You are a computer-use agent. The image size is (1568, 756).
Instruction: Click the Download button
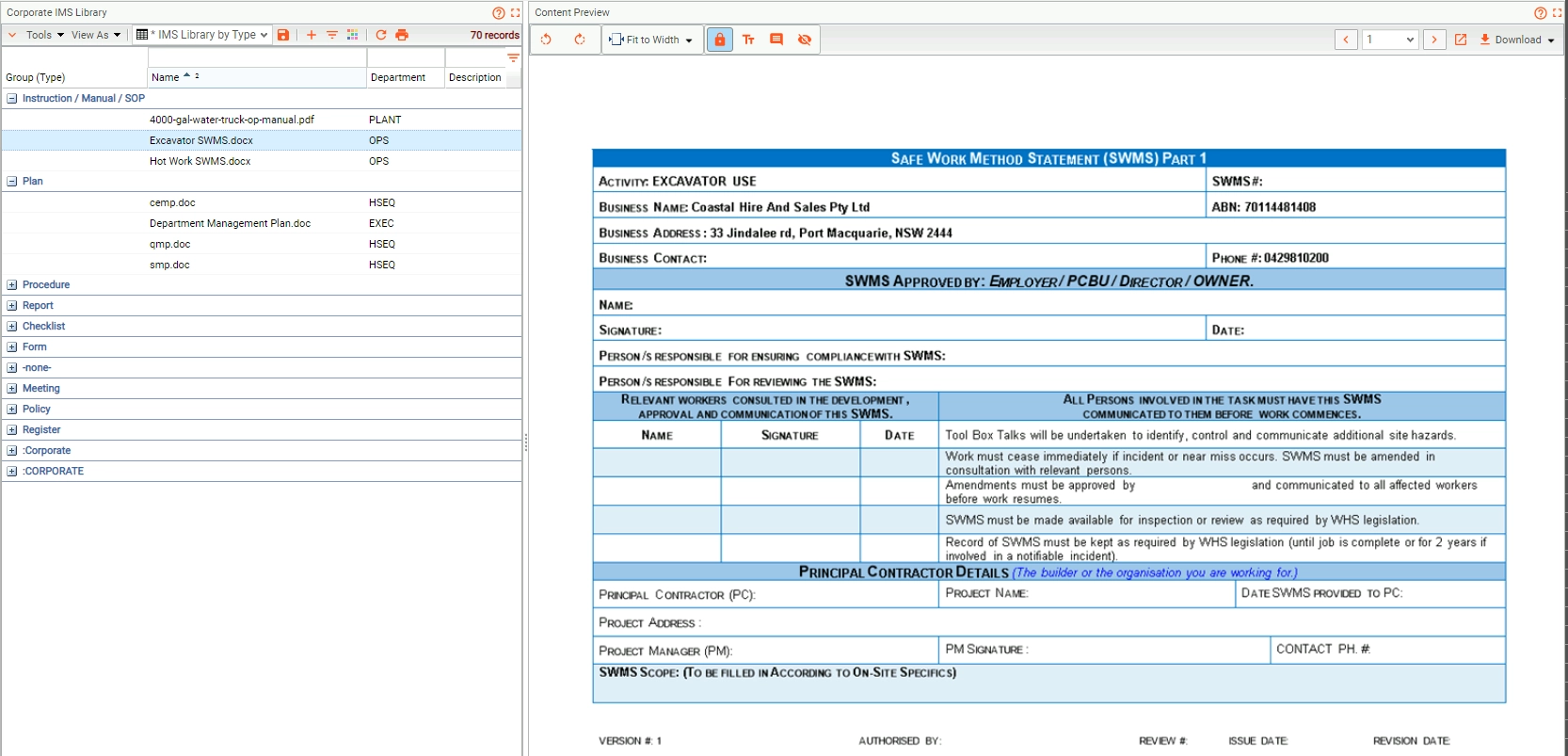click(x=1517, y=40)
